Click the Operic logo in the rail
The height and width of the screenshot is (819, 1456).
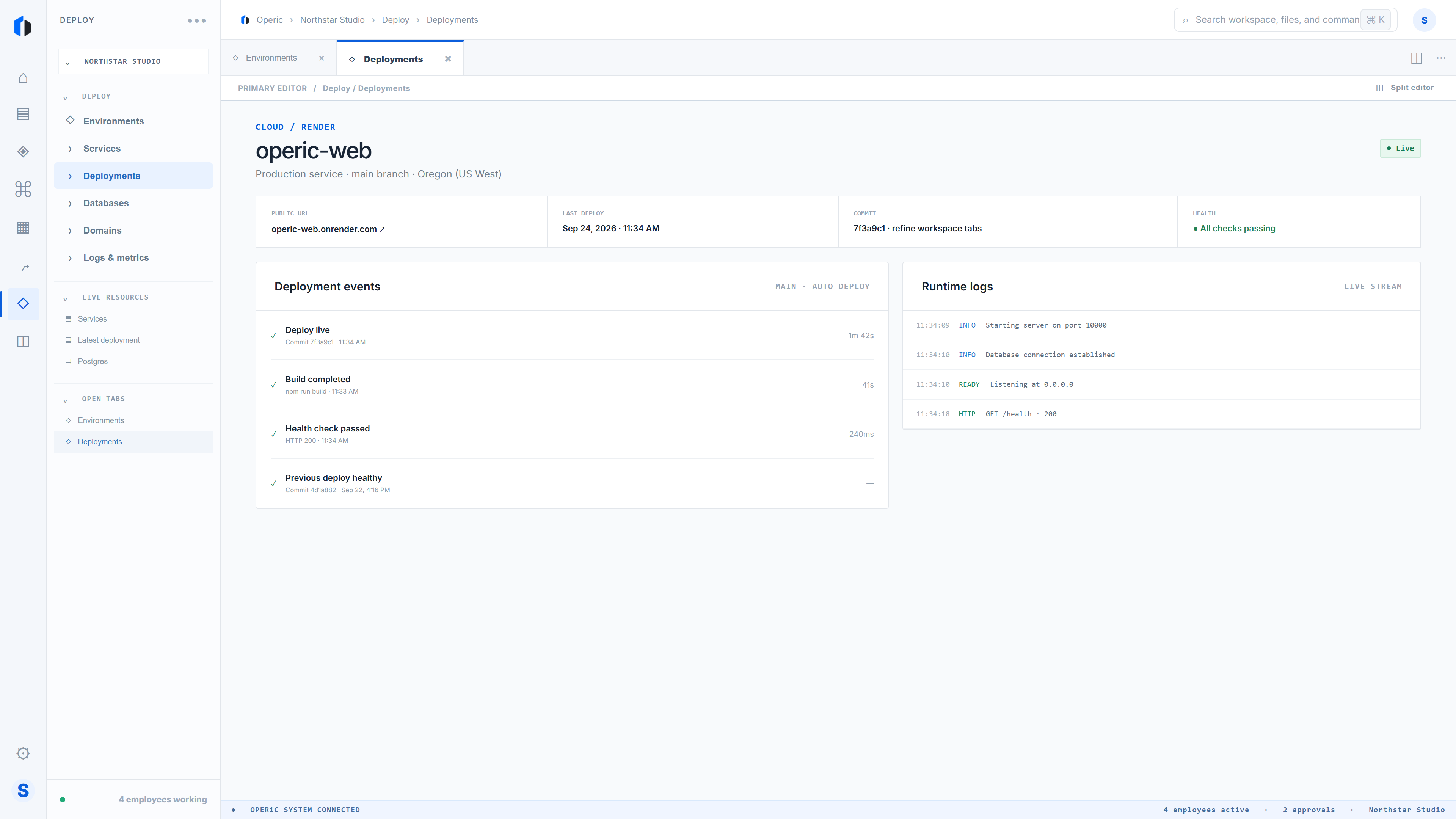[23, 27]
